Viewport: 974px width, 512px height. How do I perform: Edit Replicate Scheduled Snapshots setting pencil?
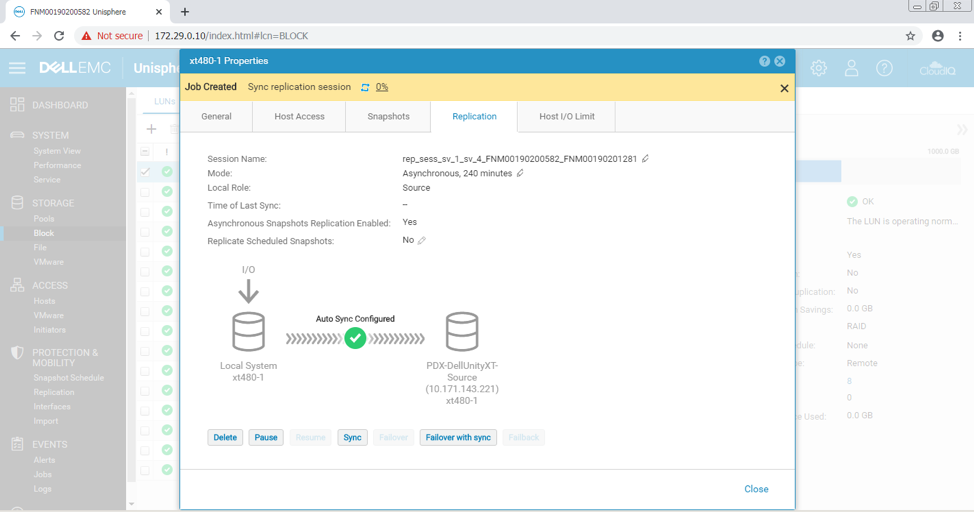(422, 241)
